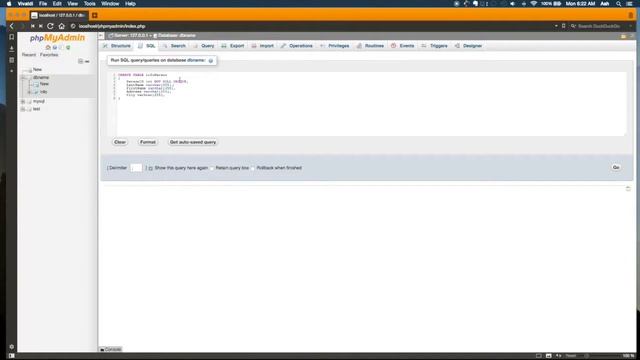Open a new browser tab
640x360 pixels.
(95, 16)
